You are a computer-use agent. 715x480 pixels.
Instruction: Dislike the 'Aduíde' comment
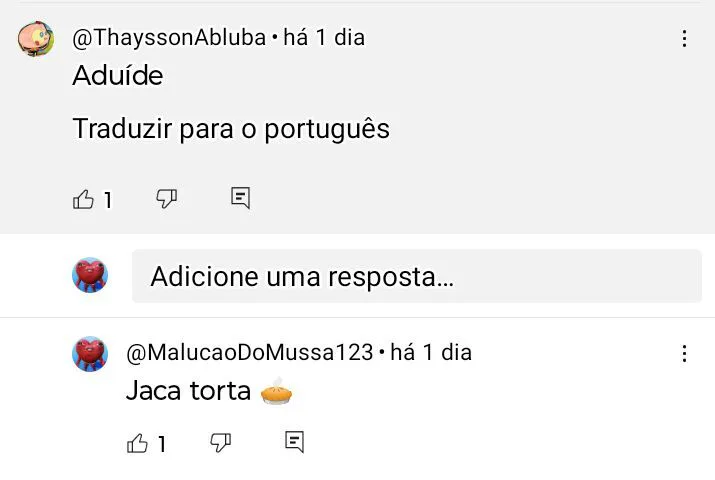[x=167, y=199]
